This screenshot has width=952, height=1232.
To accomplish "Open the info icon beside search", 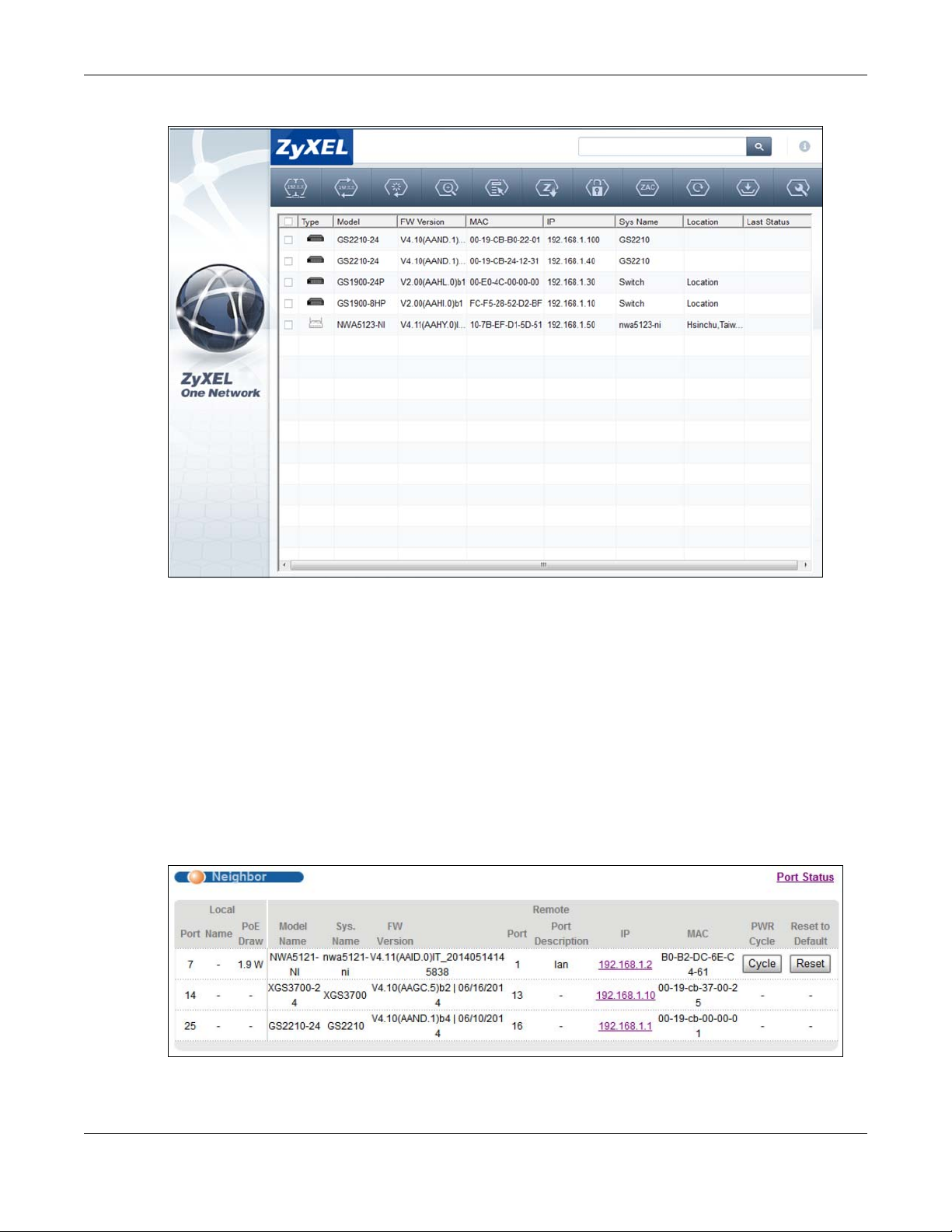I will (804, 146).
